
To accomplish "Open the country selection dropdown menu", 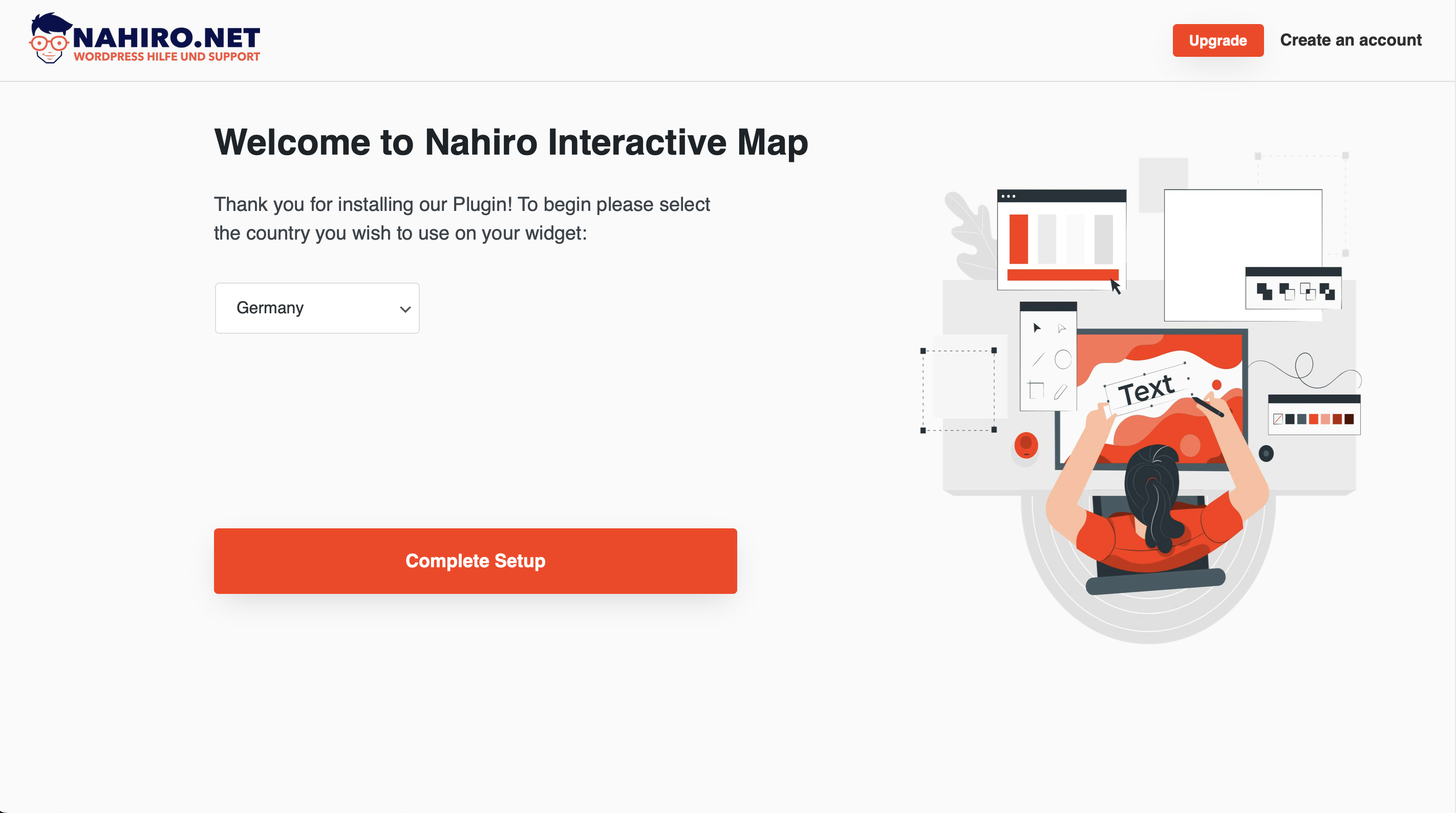I will (x=317, y=308).
